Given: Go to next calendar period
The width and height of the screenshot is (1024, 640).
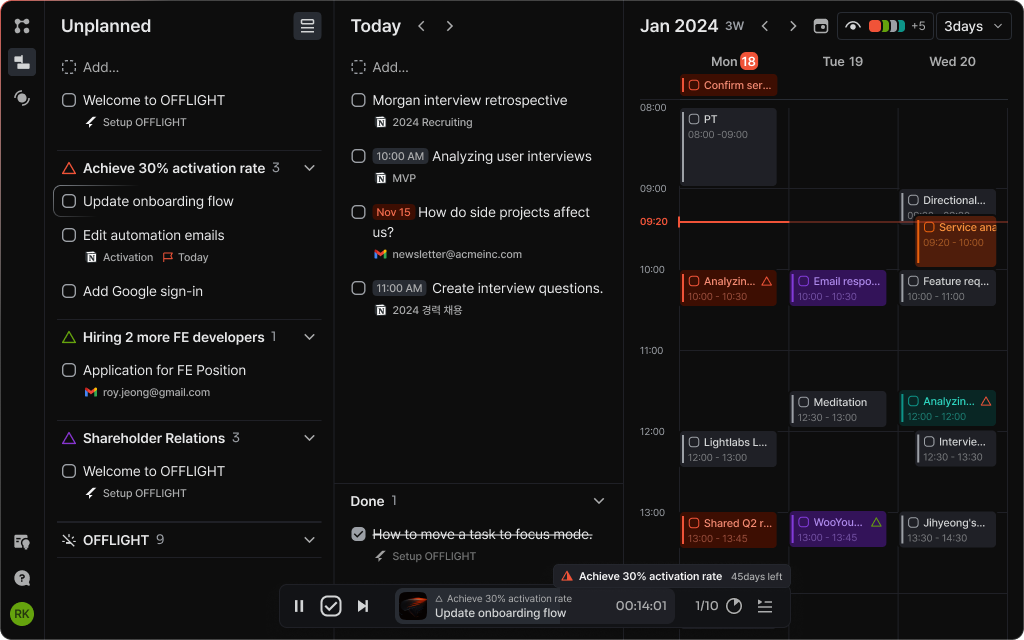Looking at the screenshot, I should [793, 26].
